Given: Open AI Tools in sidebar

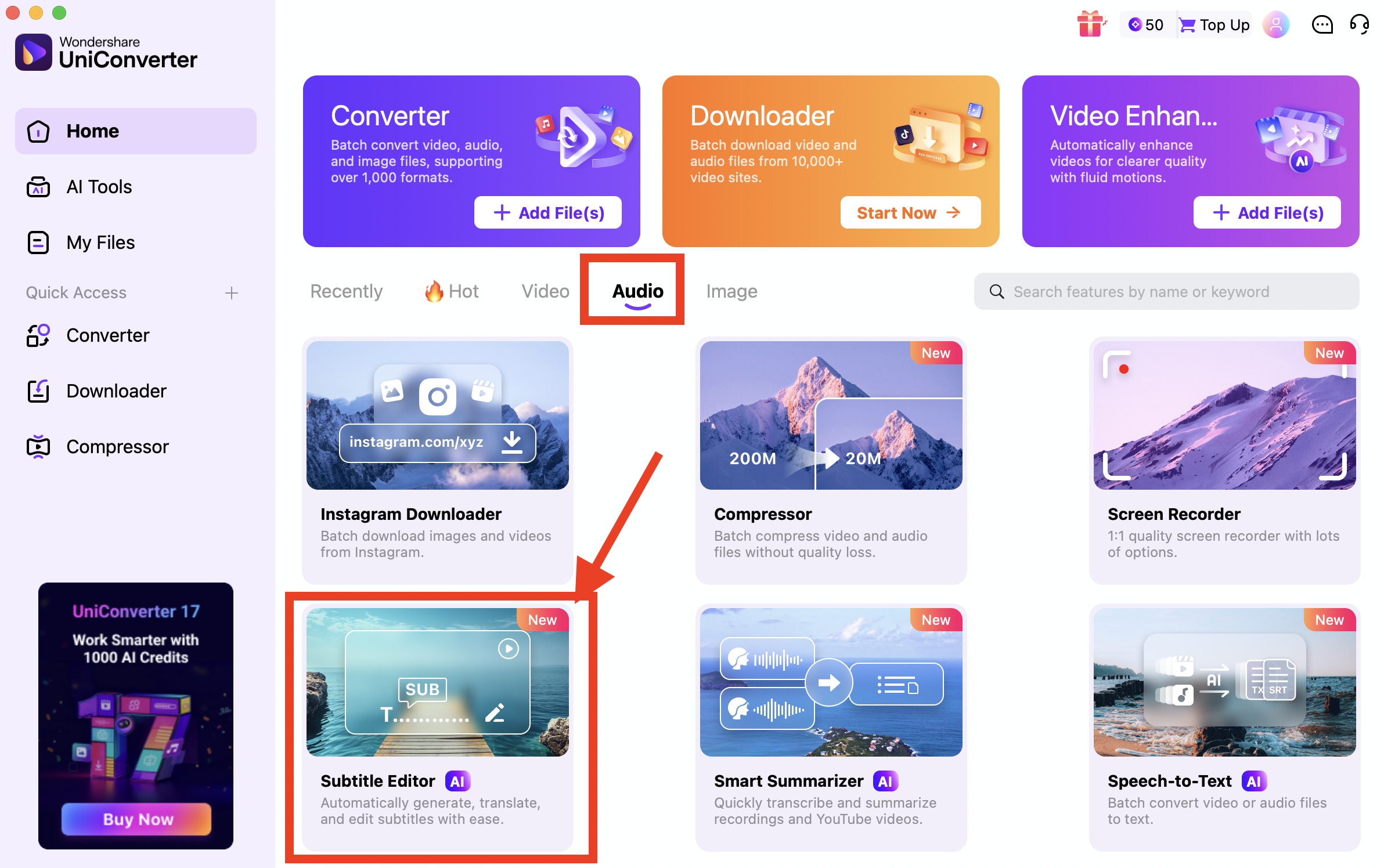Looking at the screenshot, I should [99, 187].
